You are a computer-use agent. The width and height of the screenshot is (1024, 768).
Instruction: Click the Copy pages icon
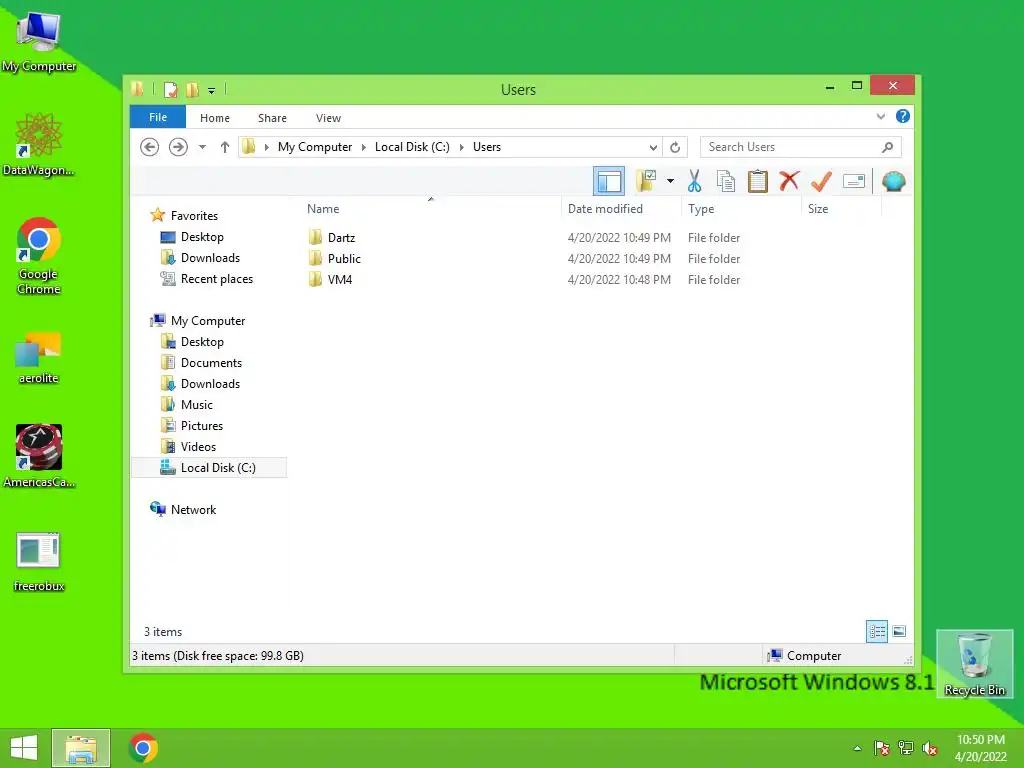(x=726, y=181)
